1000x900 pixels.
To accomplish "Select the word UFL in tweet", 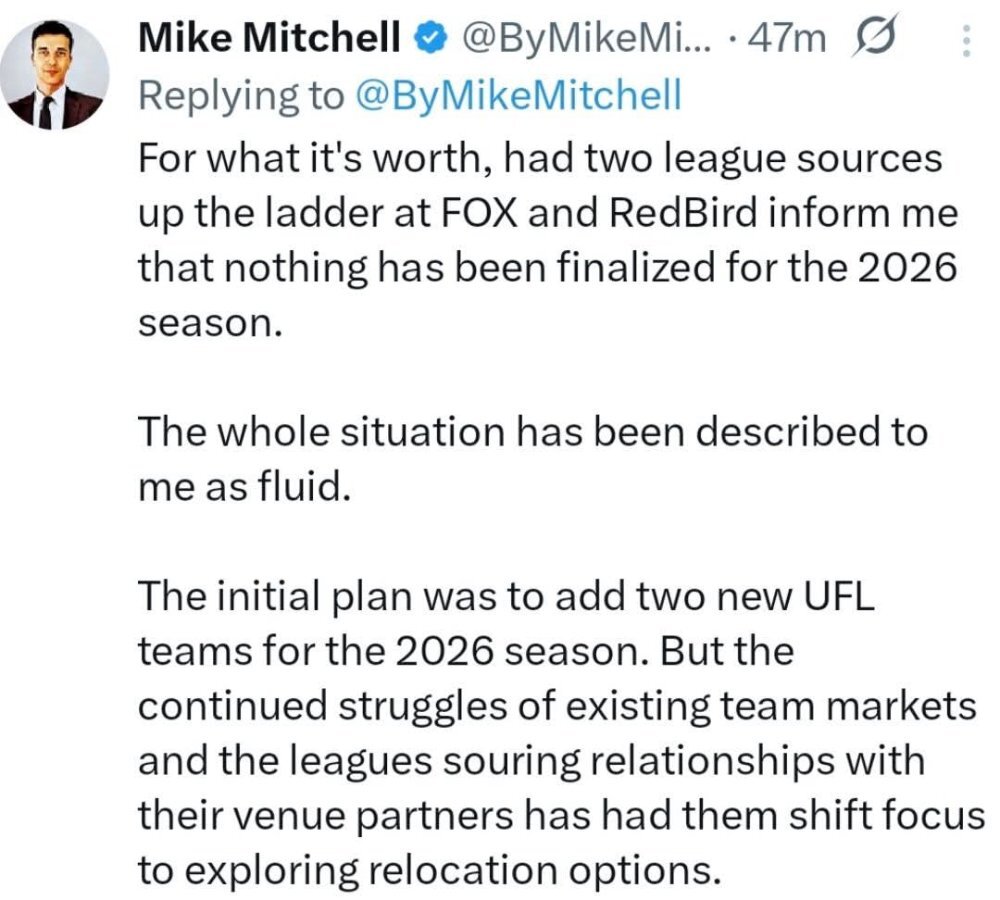I will pyautogui.click(x=839, y=596).
